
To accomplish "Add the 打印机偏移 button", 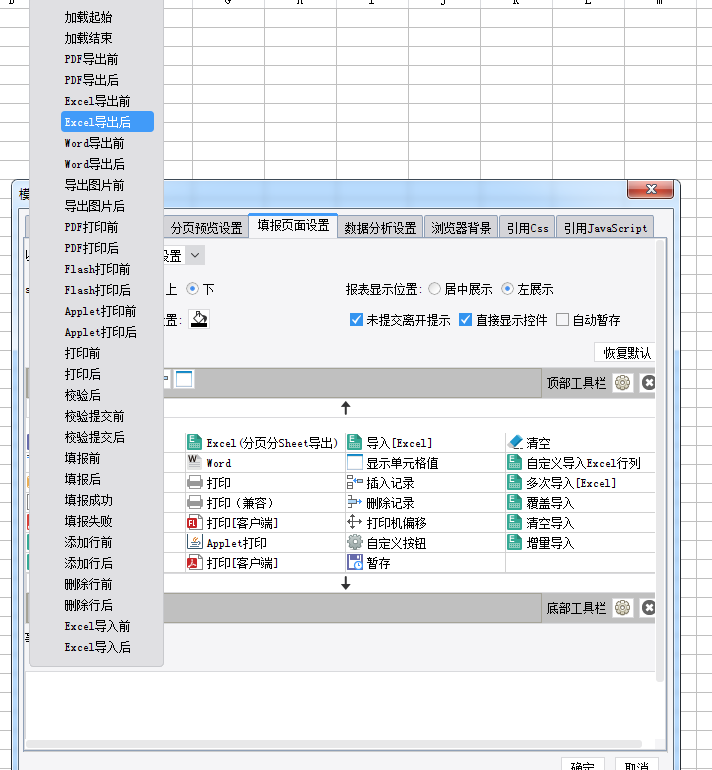I will (386, 522).
